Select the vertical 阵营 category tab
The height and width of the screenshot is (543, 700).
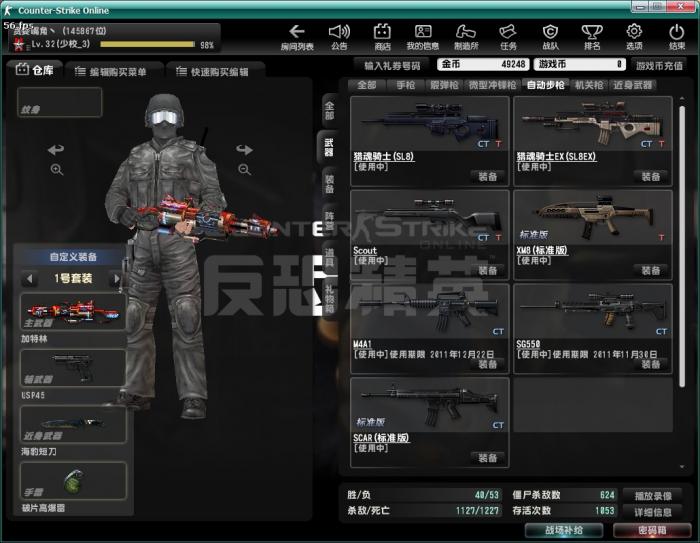click(x=329, y=221)
